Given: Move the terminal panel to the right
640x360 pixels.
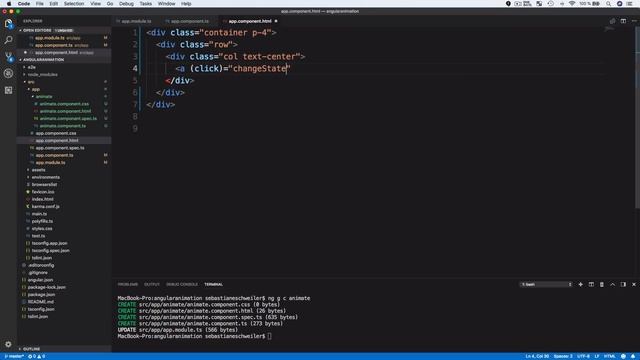Looking at the screenshot, I should click(623, 284).
